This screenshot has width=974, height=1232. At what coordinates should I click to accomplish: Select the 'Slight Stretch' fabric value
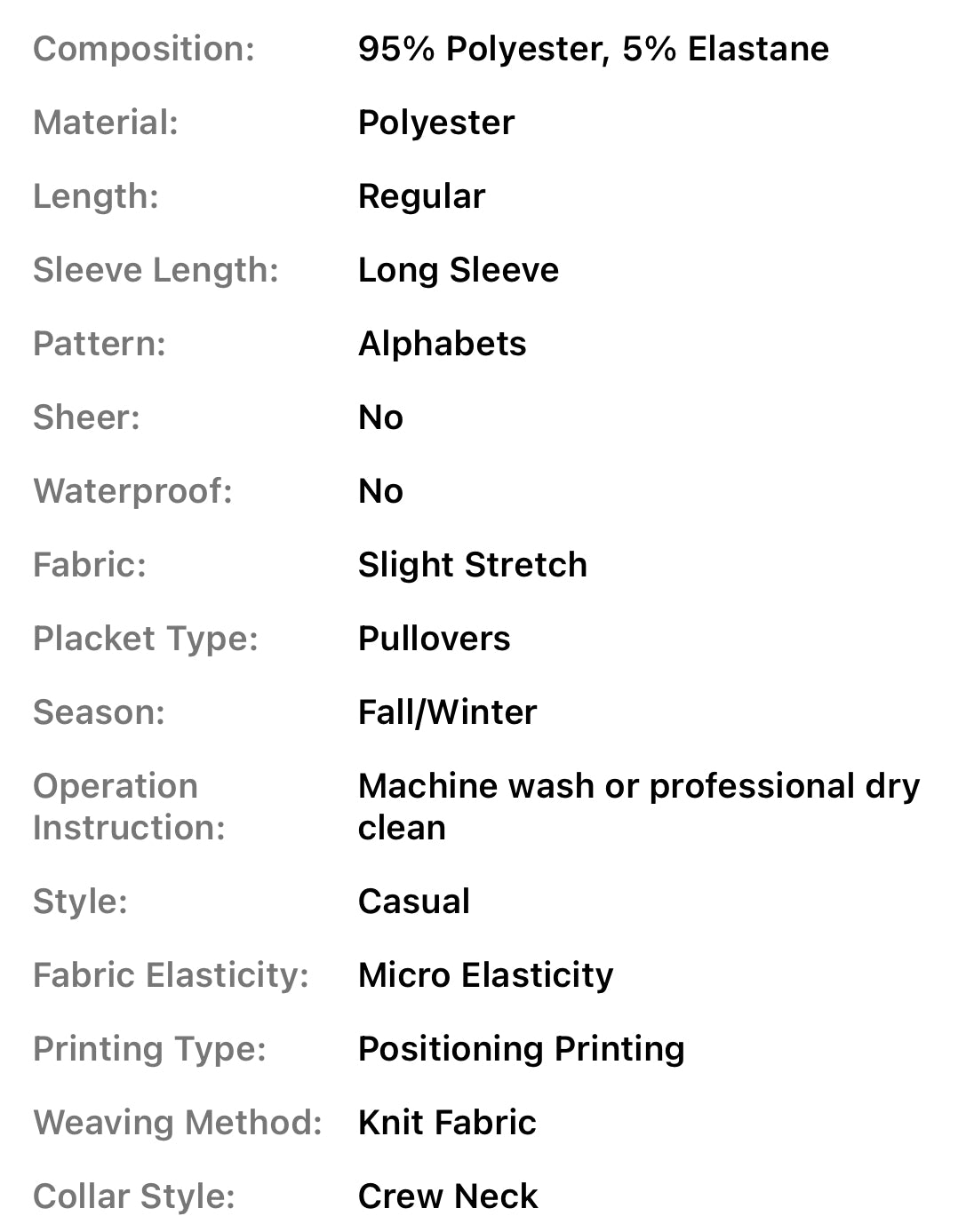tap(472, 565)
